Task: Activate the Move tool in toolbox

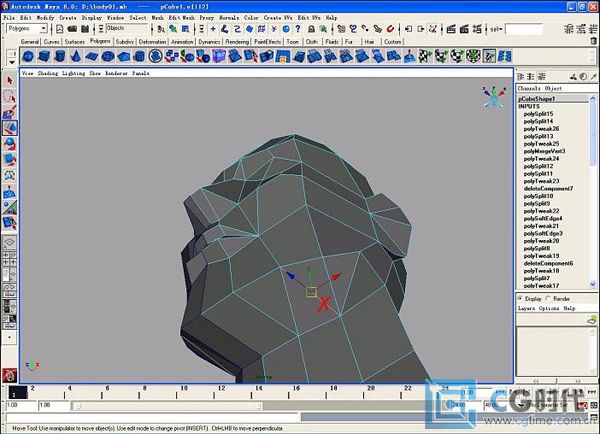Action: [10, 128]
